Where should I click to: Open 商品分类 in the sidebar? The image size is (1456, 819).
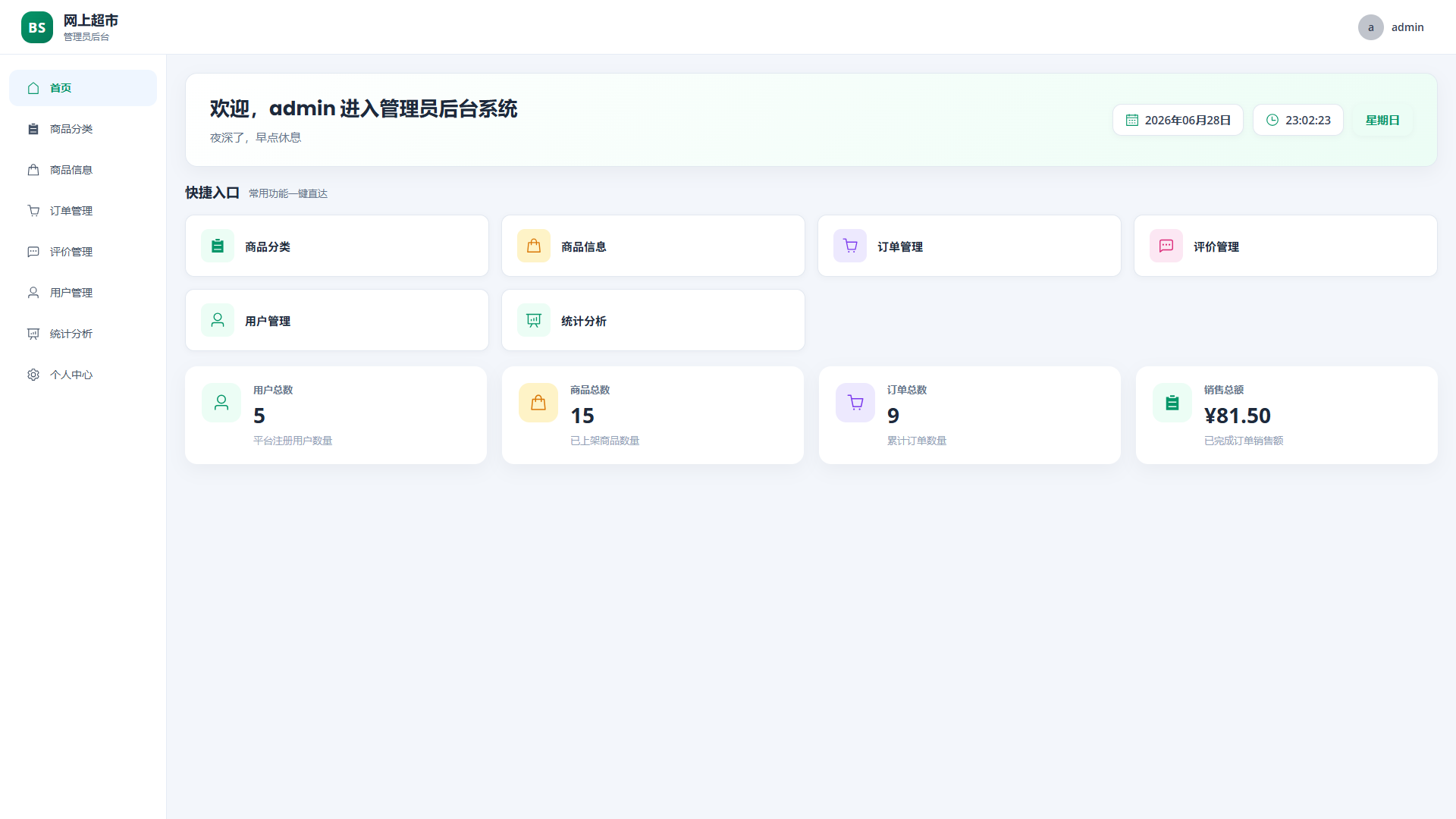point(83,129)
